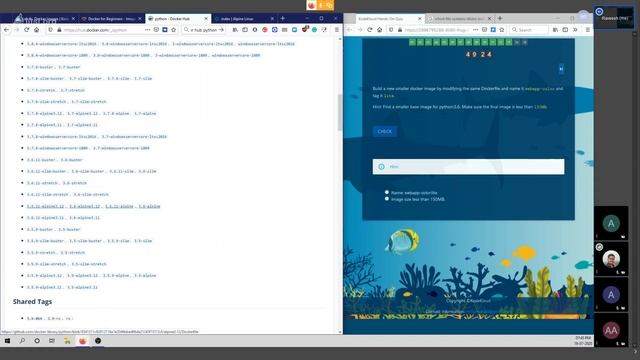Open File Explorer from taskbar
The width and height of the screenshot is (640, 360).
coord(67,341)
